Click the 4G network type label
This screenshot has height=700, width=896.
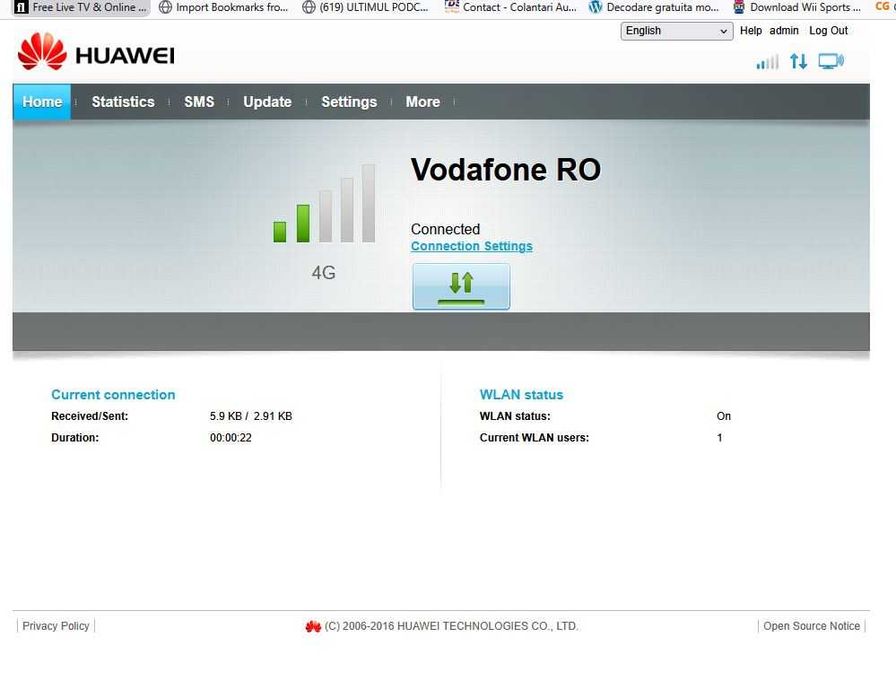click(x=323, y=273)
